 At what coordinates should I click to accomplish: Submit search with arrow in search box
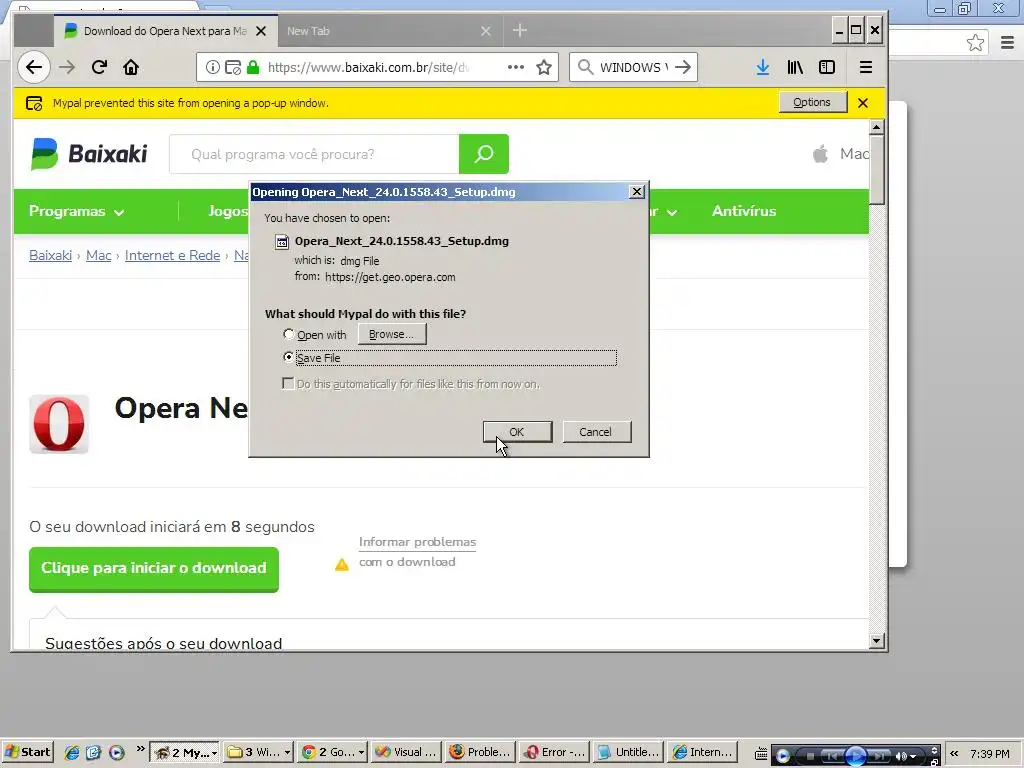point(683,67)
